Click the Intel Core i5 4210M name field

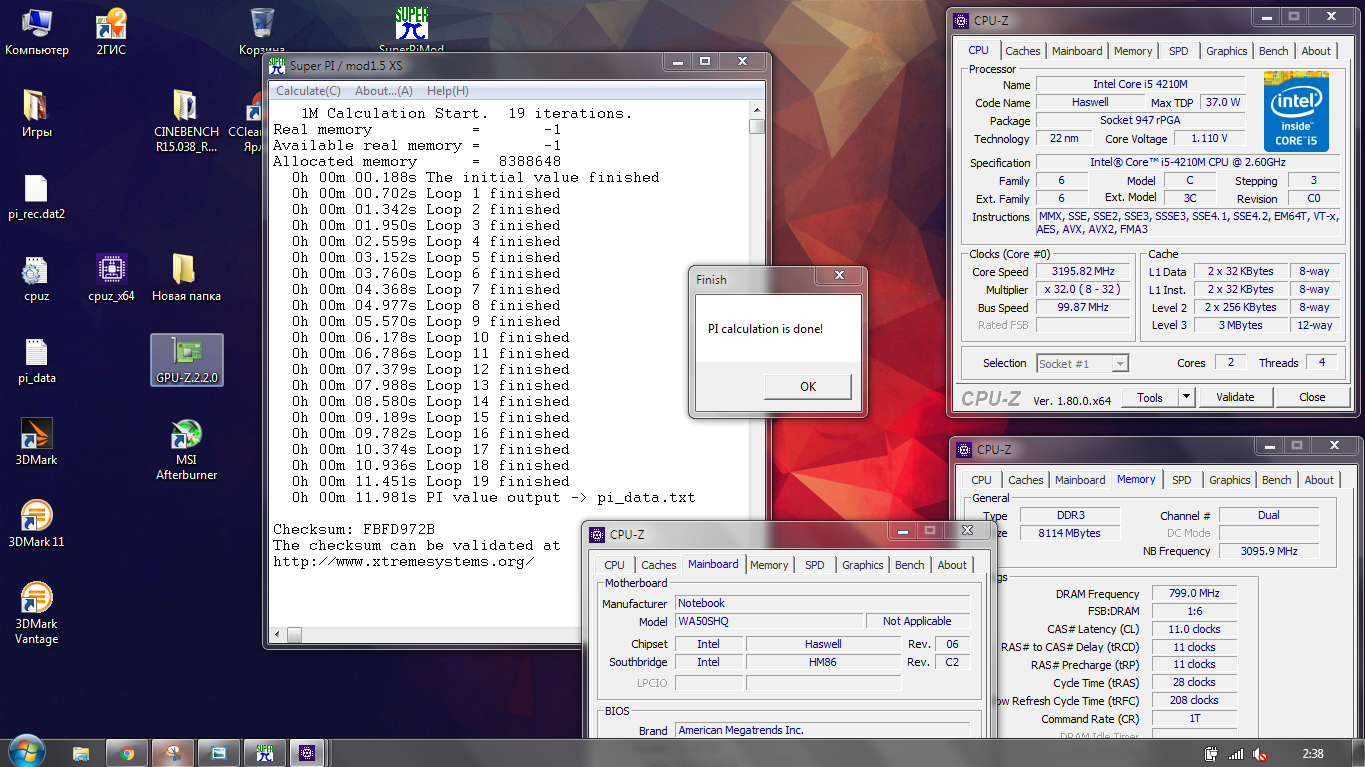pos(1140,85)
